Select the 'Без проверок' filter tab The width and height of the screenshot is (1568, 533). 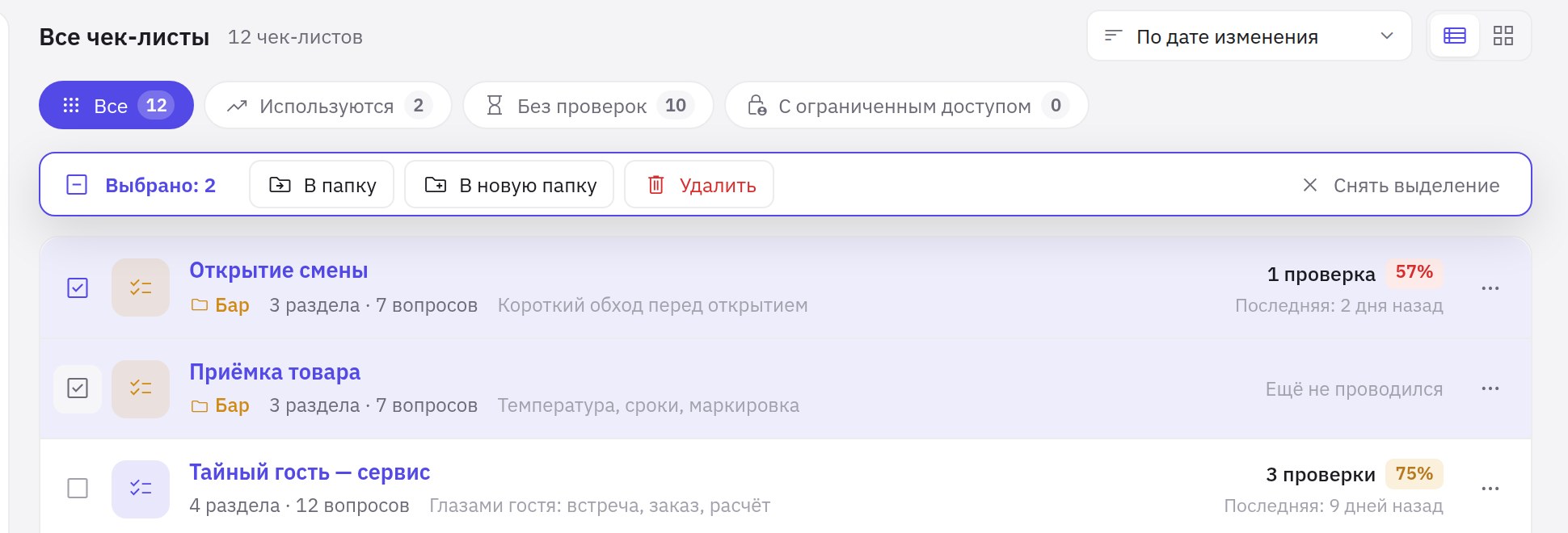click(x=588, y=105)
